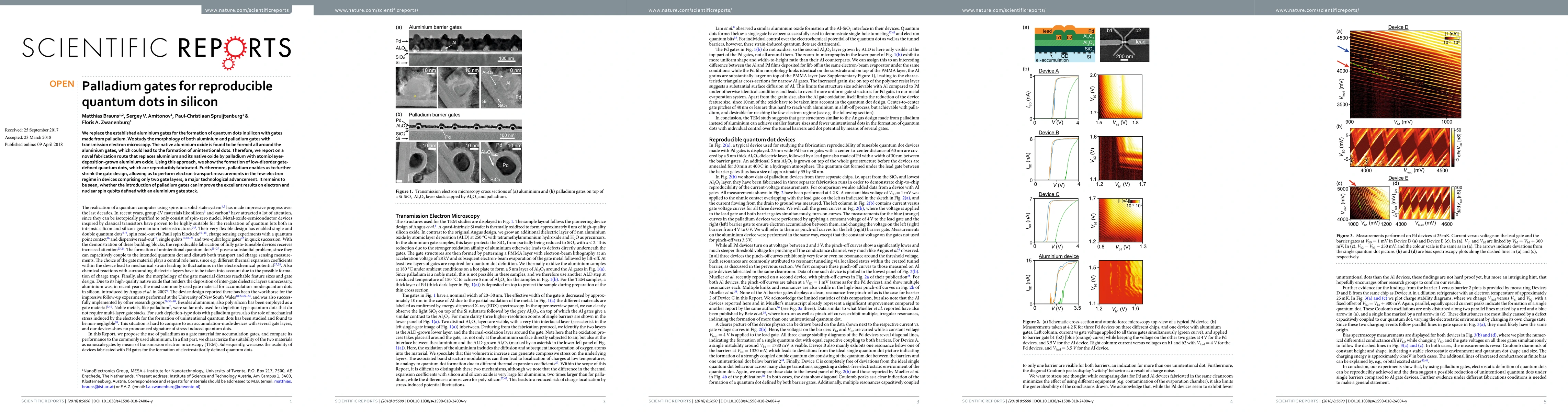Click the nature.com/scientificreports header on page one
The width and height of the screenshot is (1568, 412).
tap(247, 10)
